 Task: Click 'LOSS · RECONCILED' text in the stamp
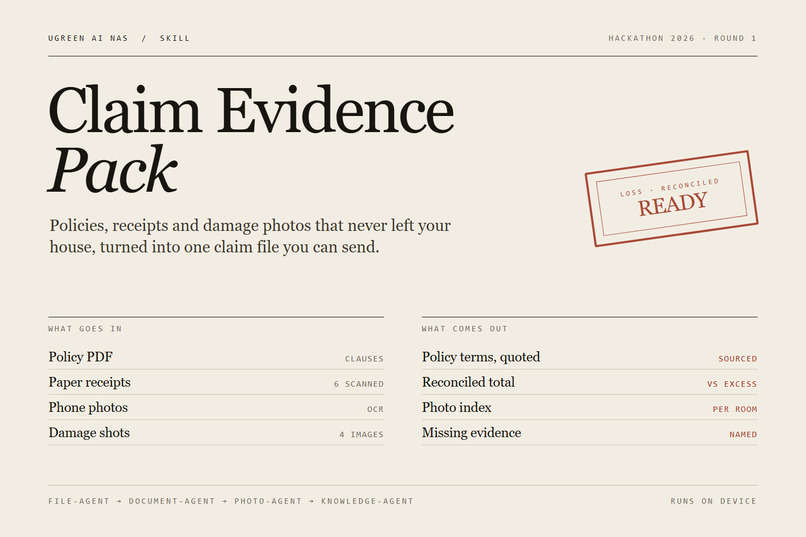coord(669,188)
